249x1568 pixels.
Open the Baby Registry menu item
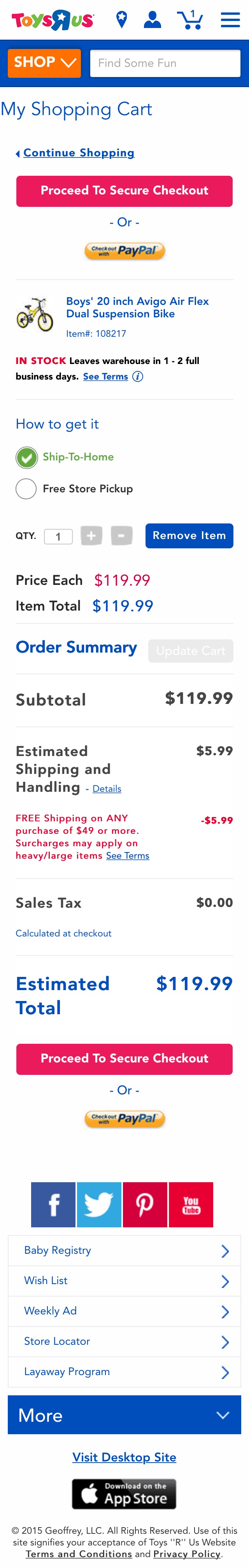pyautogui.click(x=124, y=1250)
